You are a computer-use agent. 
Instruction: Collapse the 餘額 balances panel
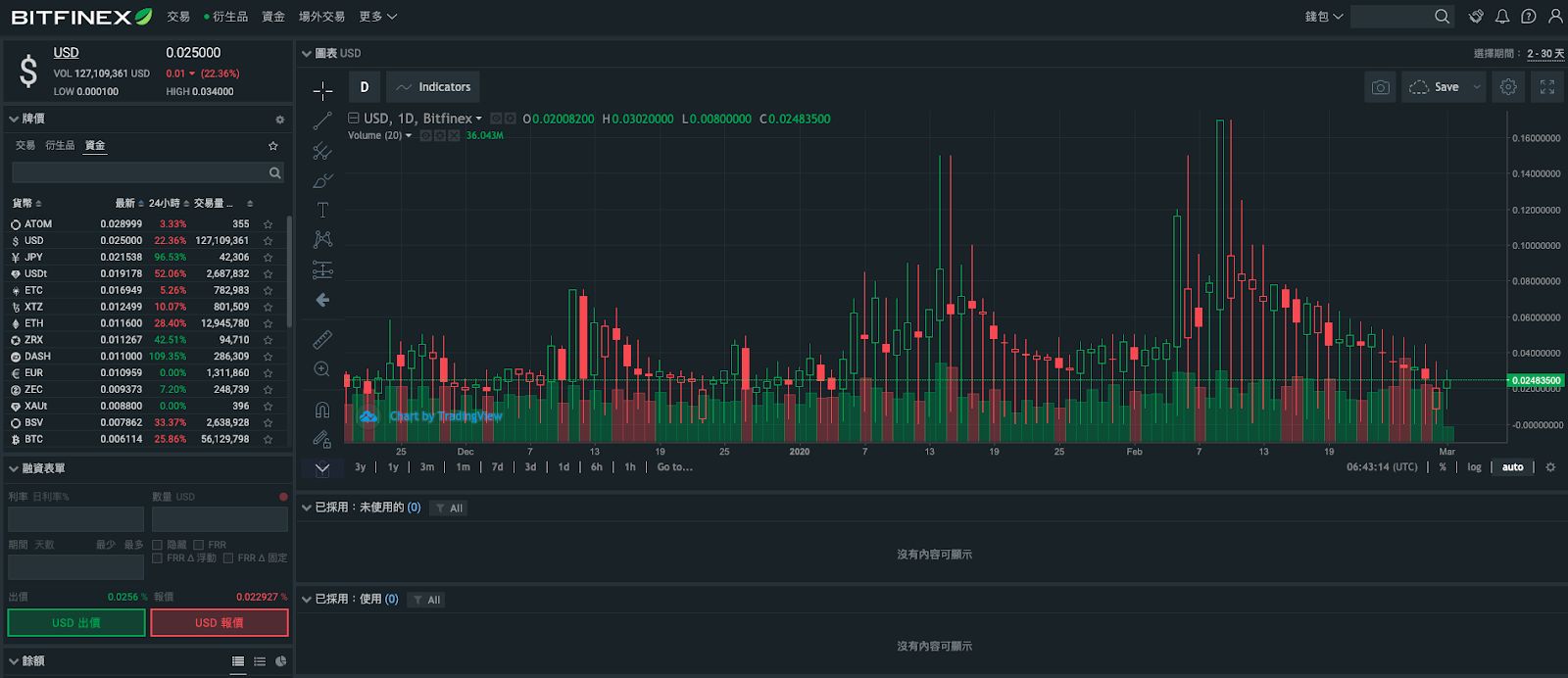14,661
